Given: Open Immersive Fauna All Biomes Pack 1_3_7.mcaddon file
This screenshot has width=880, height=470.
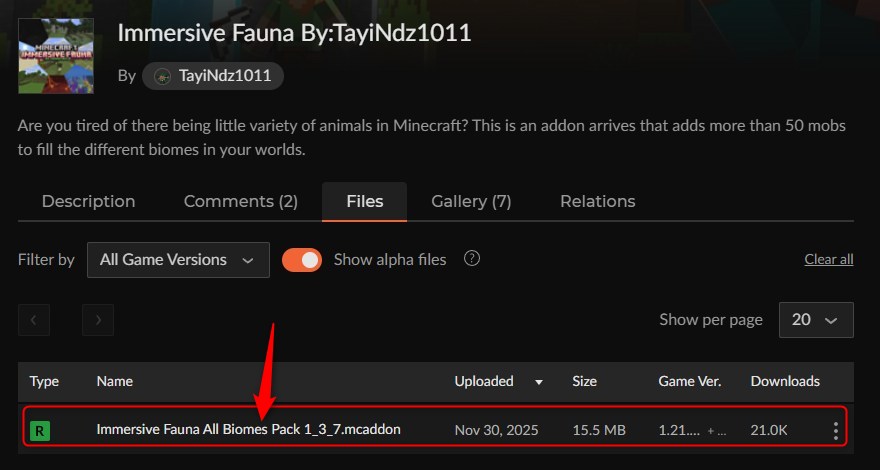Looking at the screenshot, I should tap(249, 430).
